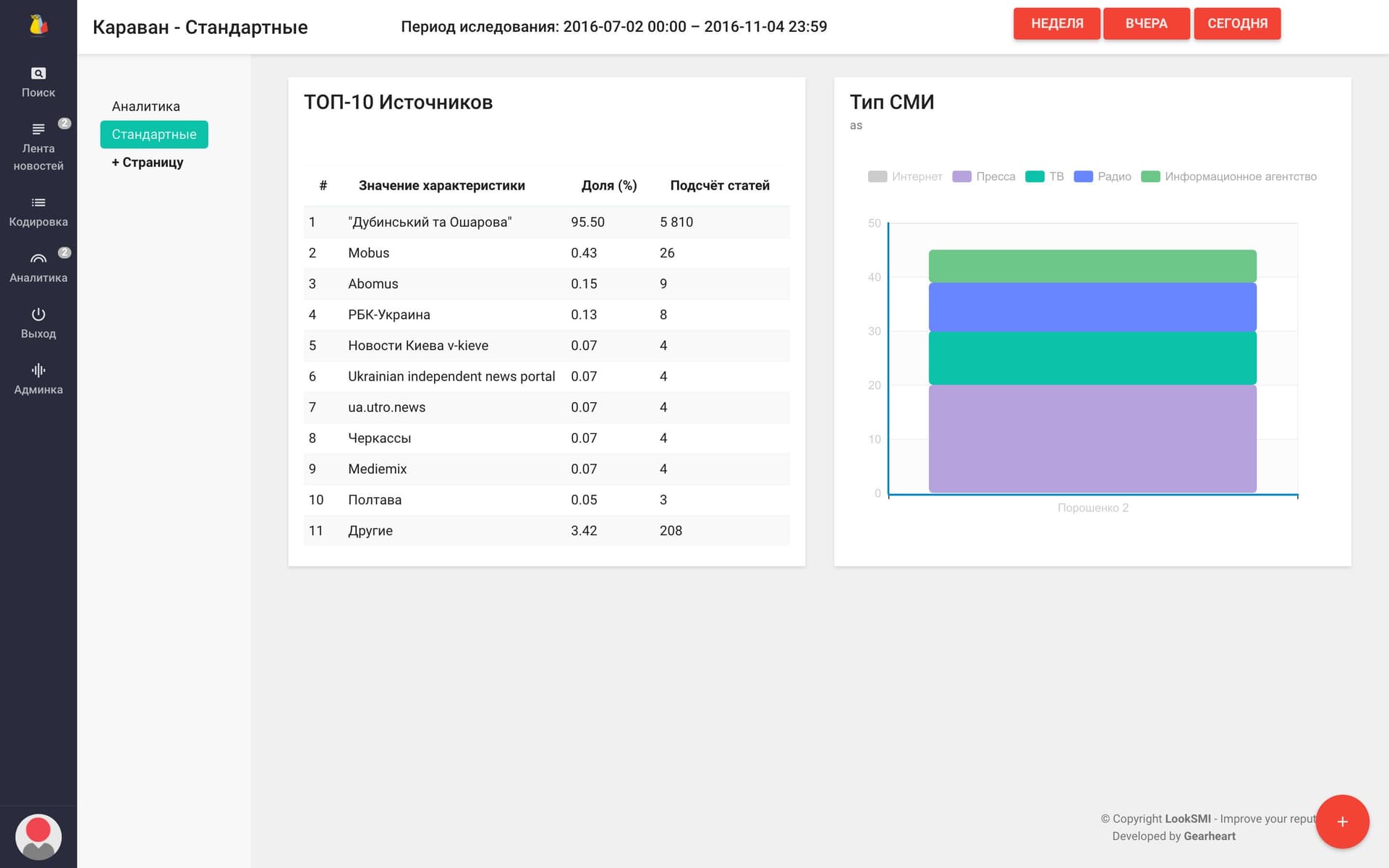Click the НЕДЕЛЯ button
Image resolution: width=1389 pixels, height=868 pixels.
coord(1057,23)
